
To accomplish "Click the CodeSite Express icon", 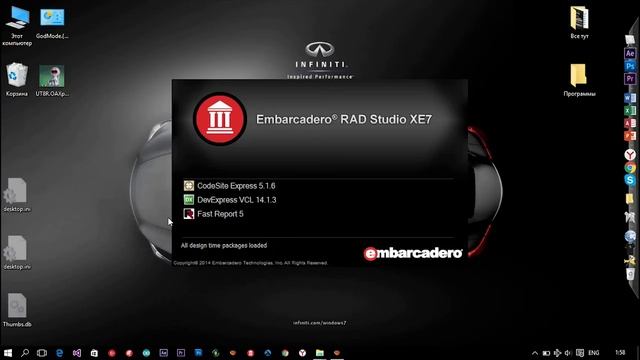I will (189, 186).
